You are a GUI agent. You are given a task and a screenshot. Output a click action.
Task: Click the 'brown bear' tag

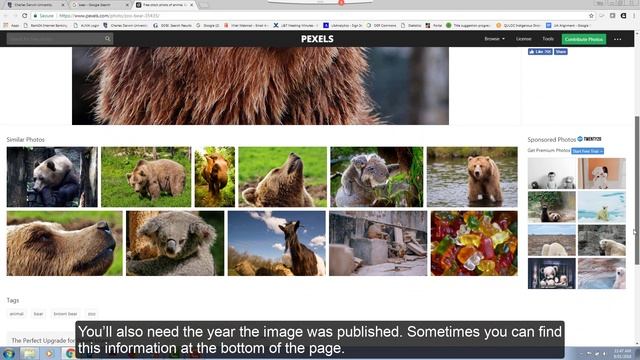click(x=65, y=314)
